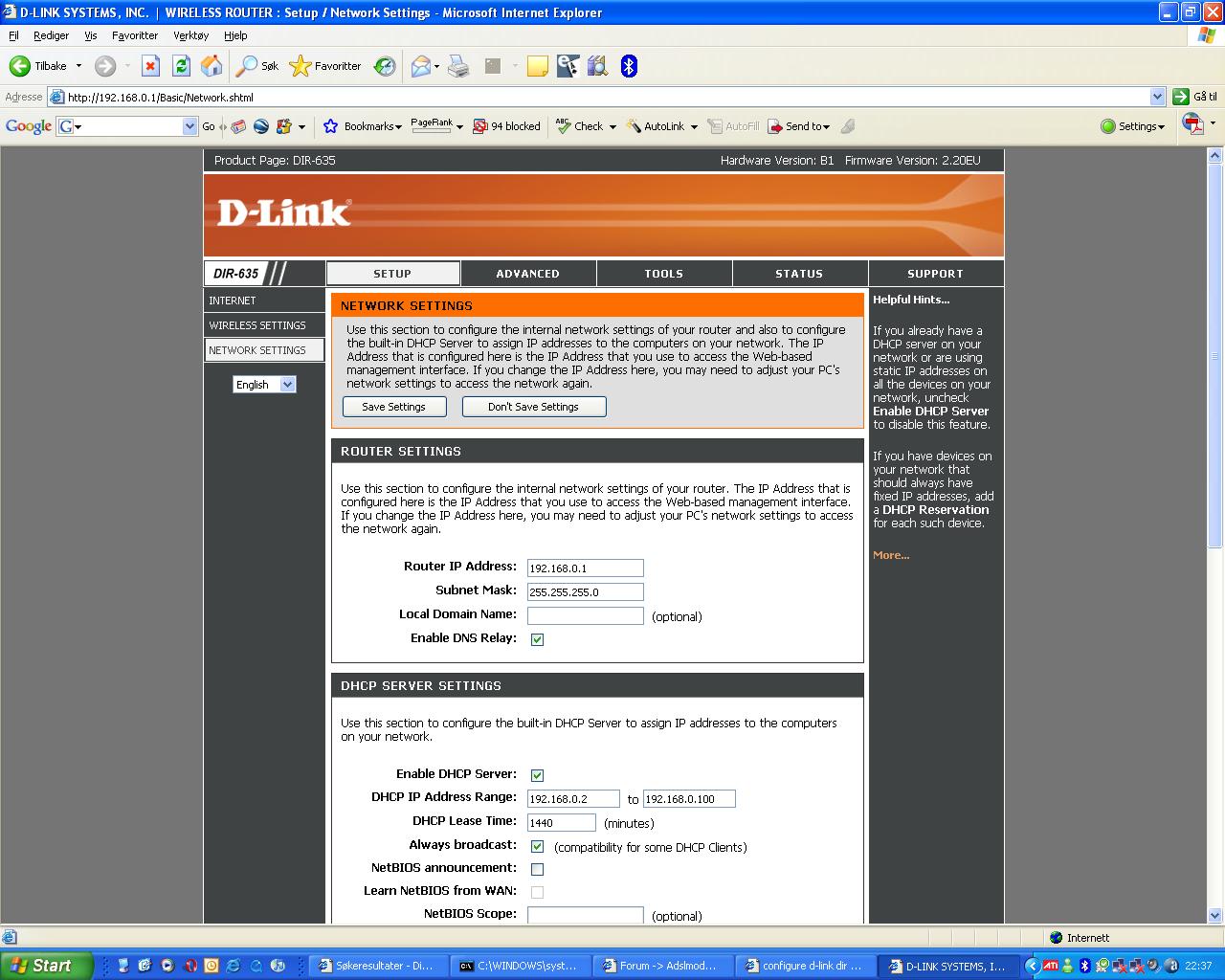Image resolution: width=1225 pixels, height=980 pixels.
Task: Click the Bluetooth toolbar icon
Action: pos(629,66)
